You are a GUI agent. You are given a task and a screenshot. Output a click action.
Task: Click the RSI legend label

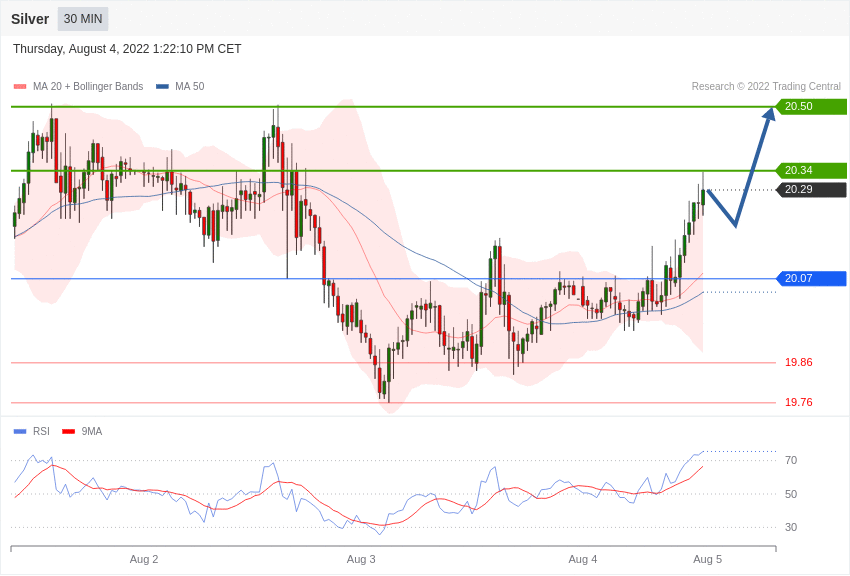41,431
